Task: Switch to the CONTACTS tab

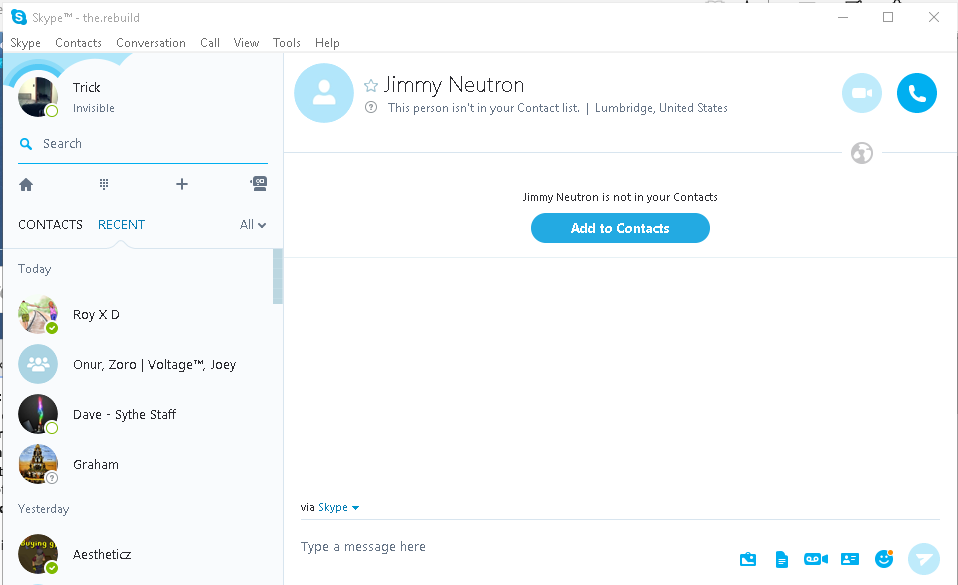Action: pyautogui.click(x=50, y=224)
